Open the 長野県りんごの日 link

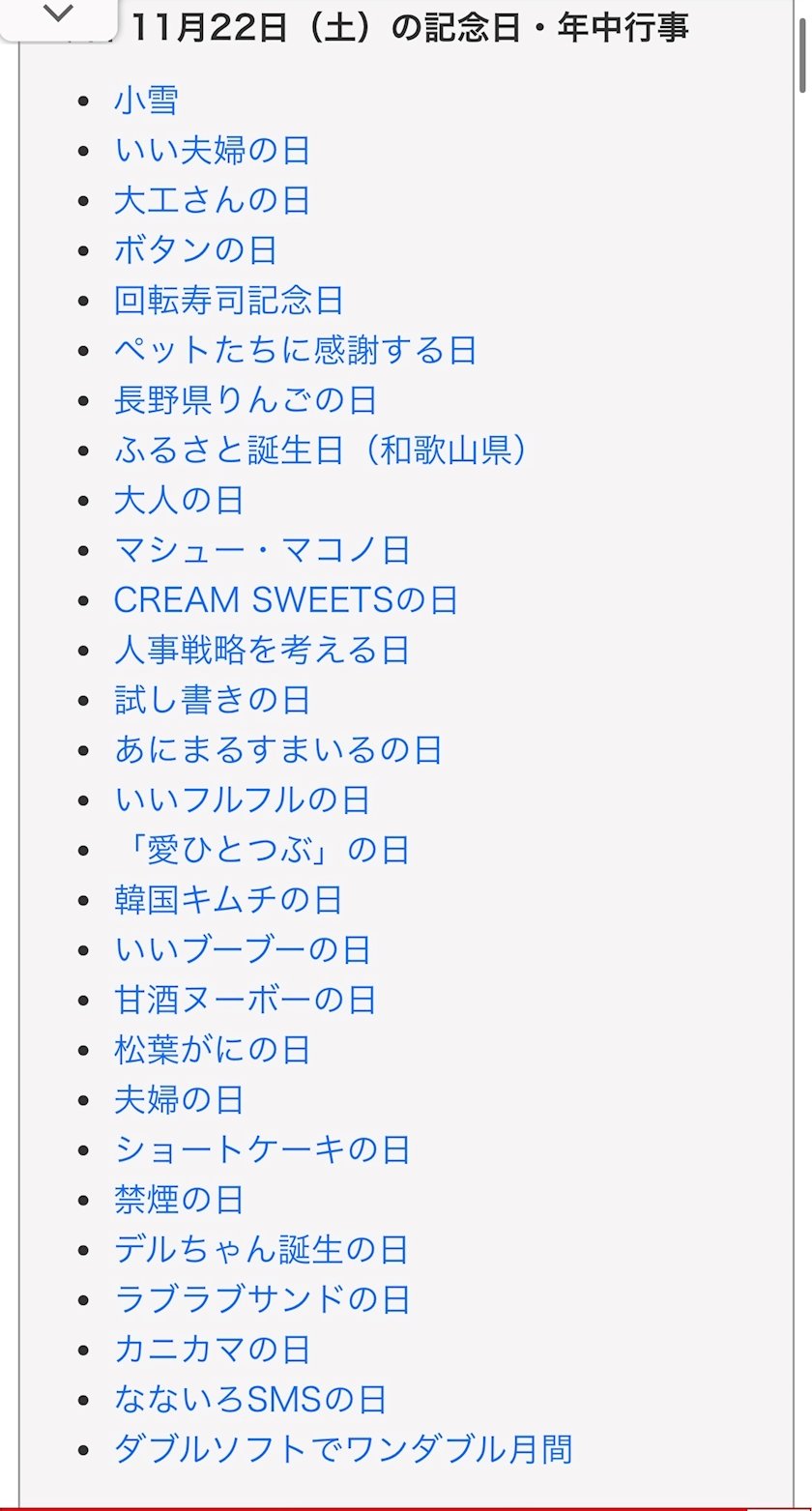(x=245, y=400)
